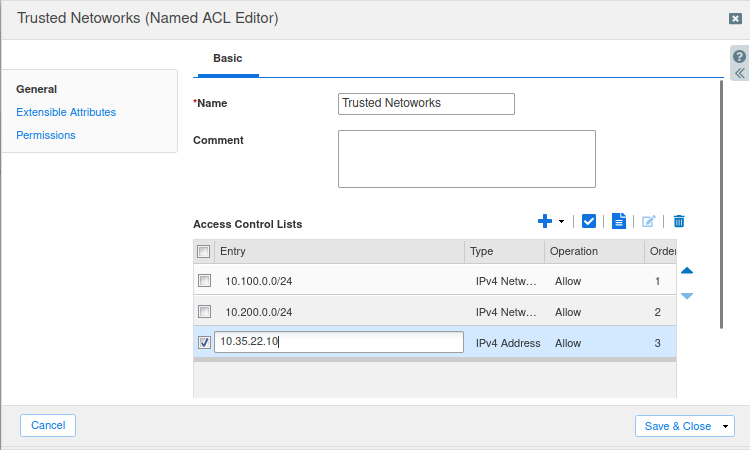750x450 pixels.
Task: Open the Extensible Attributes section
Action: click(x=66, y=112)
